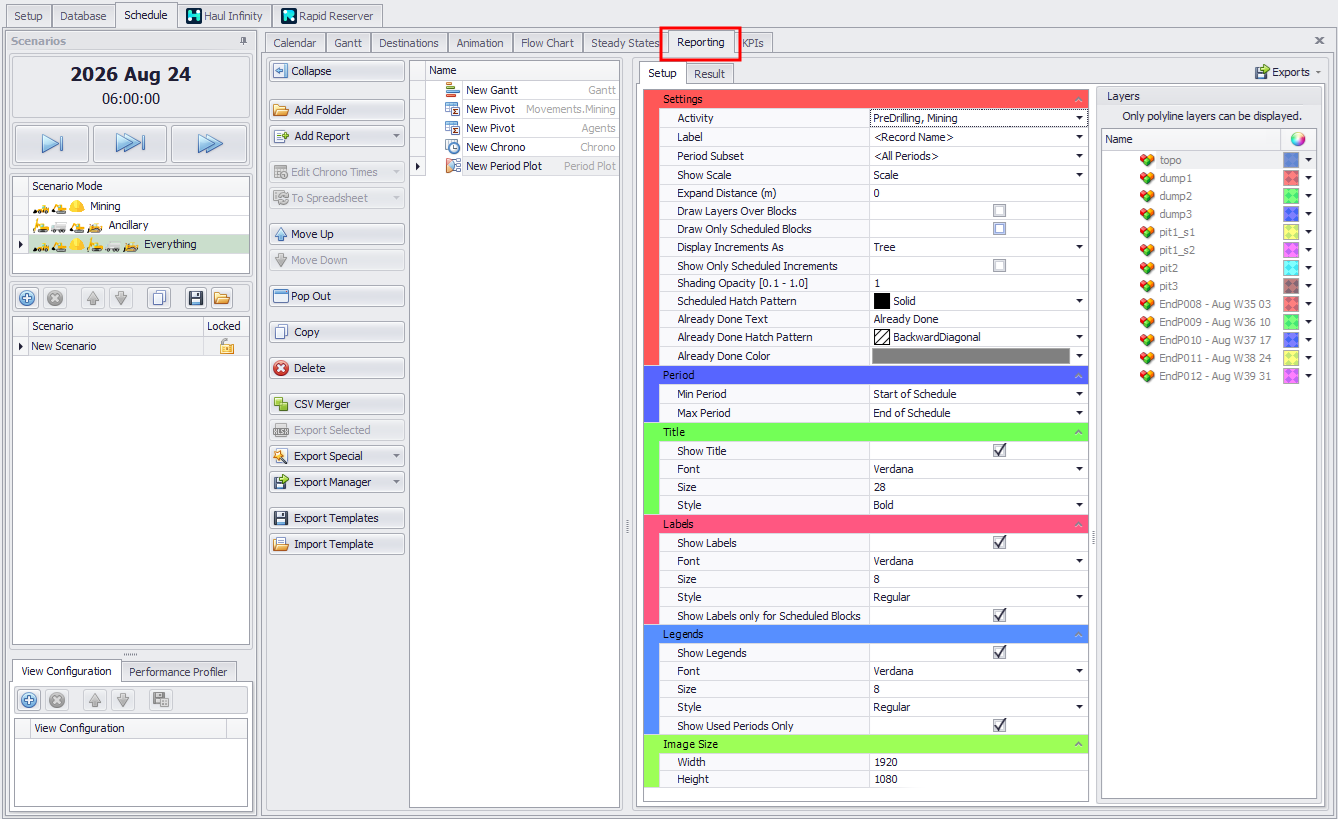Pin the Scenarios panel
The image size is (1342, 819).
[x=243, y=41]
